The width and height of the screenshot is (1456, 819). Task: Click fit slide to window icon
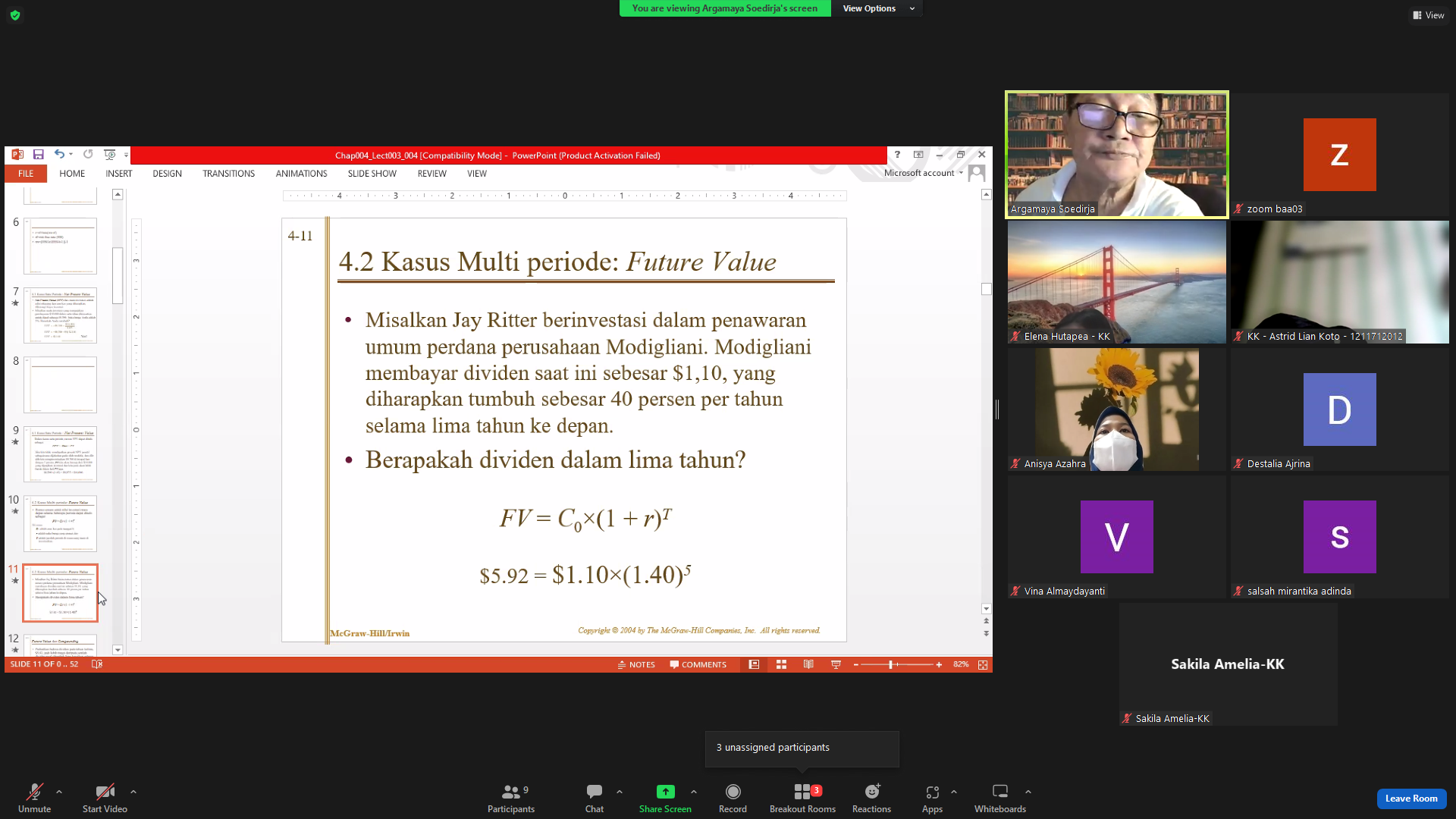983,664
